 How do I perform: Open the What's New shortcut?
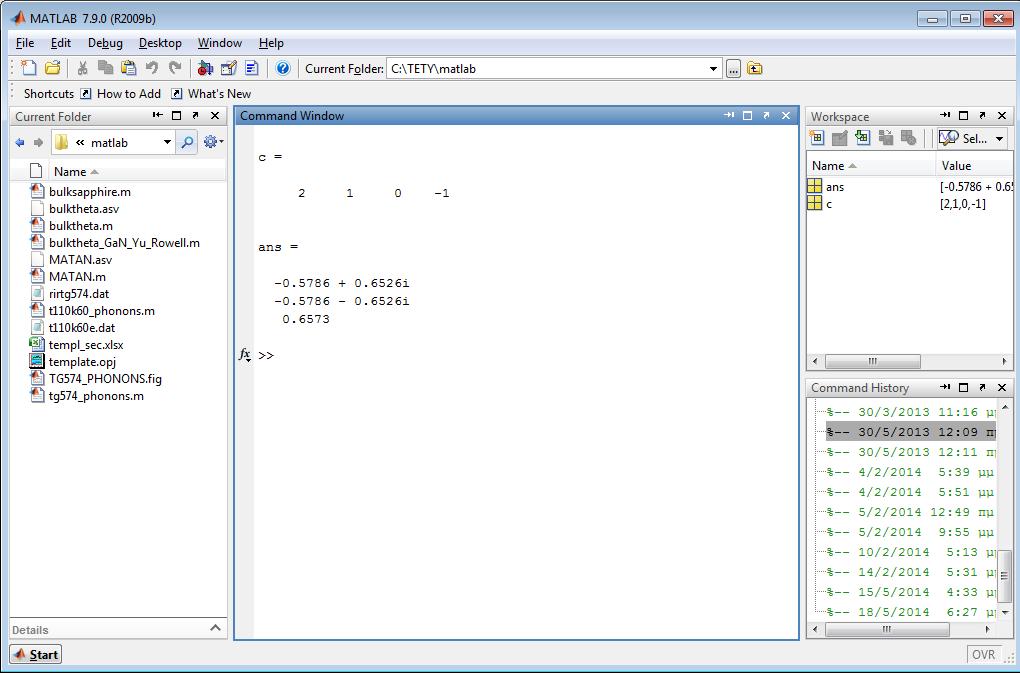211,94
